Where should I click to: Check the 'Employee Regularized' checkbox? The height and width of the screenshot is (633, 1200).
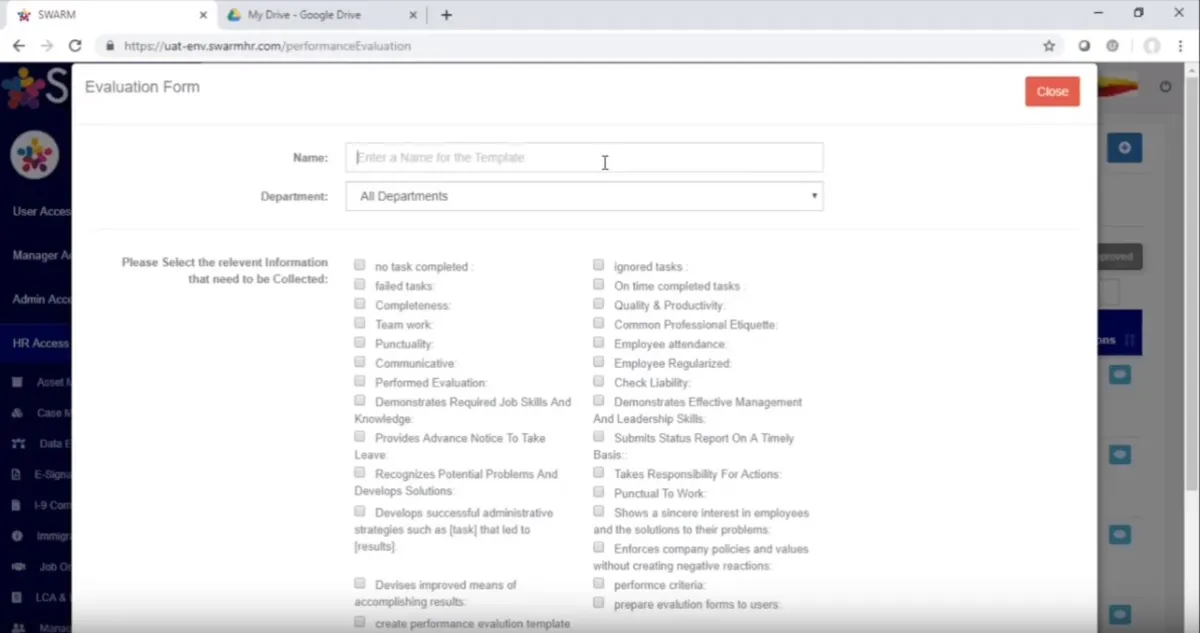pyautogui.click(x=599, y=361)
